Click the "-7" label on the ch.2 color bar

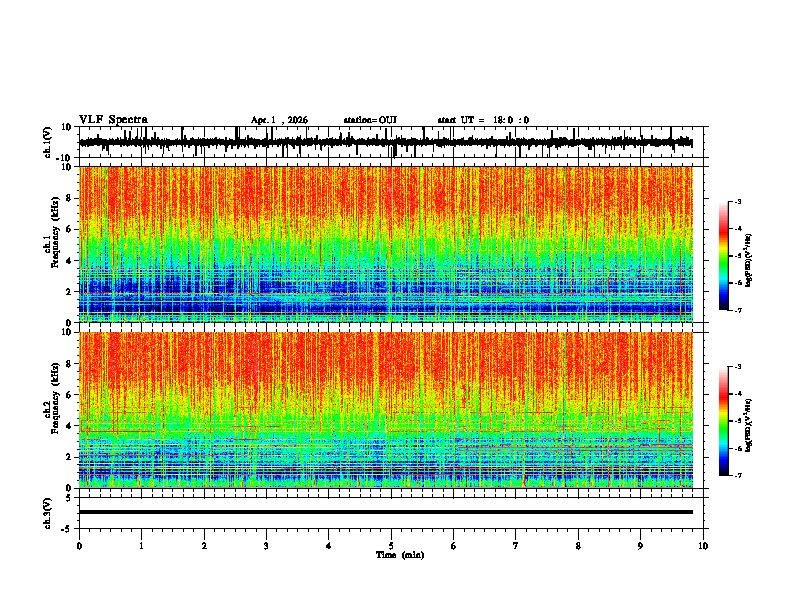(x=738, y=475)
